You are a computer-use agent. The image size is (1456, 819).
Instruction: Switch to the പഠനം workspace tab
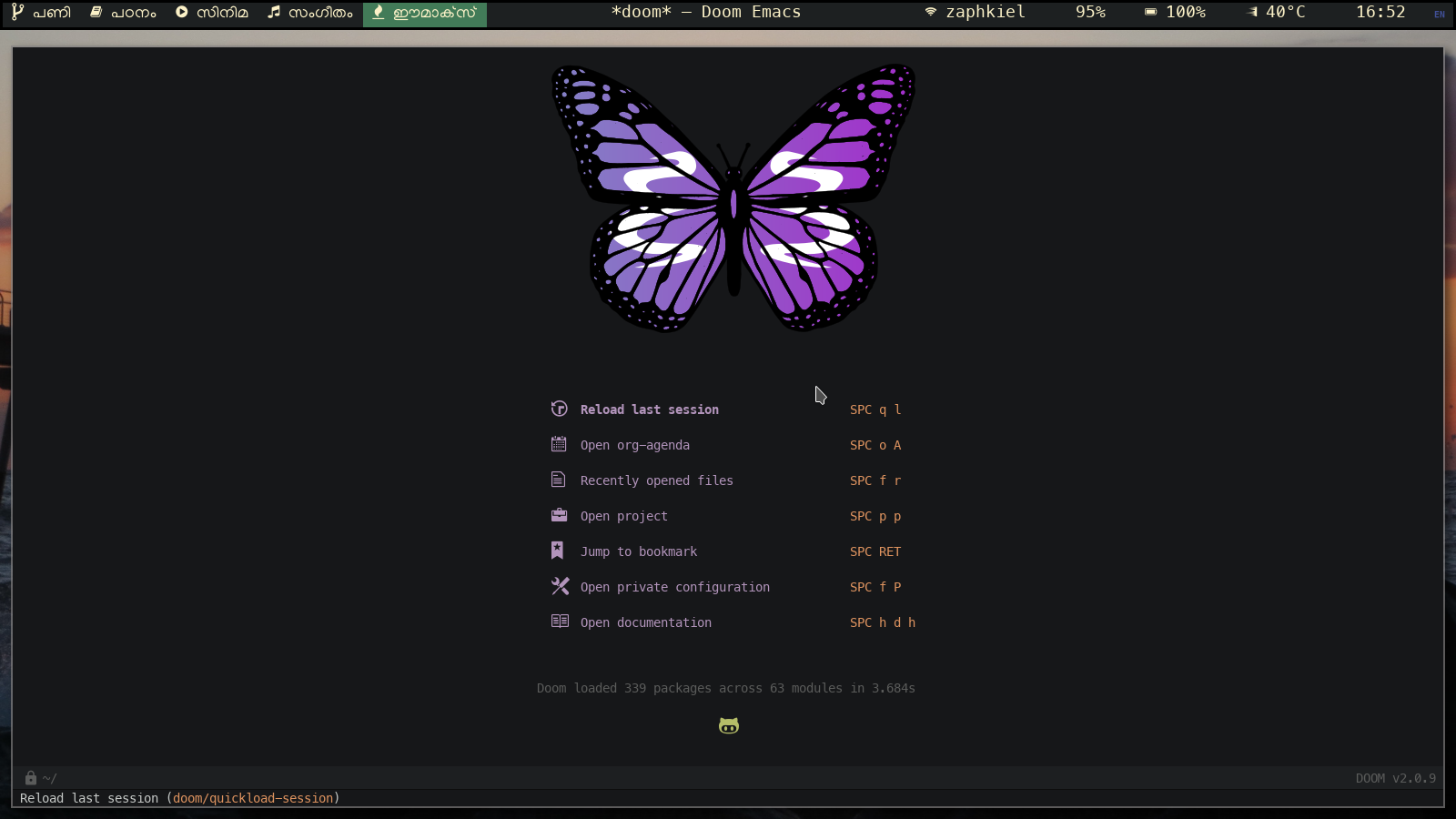(x=123, y=13)
